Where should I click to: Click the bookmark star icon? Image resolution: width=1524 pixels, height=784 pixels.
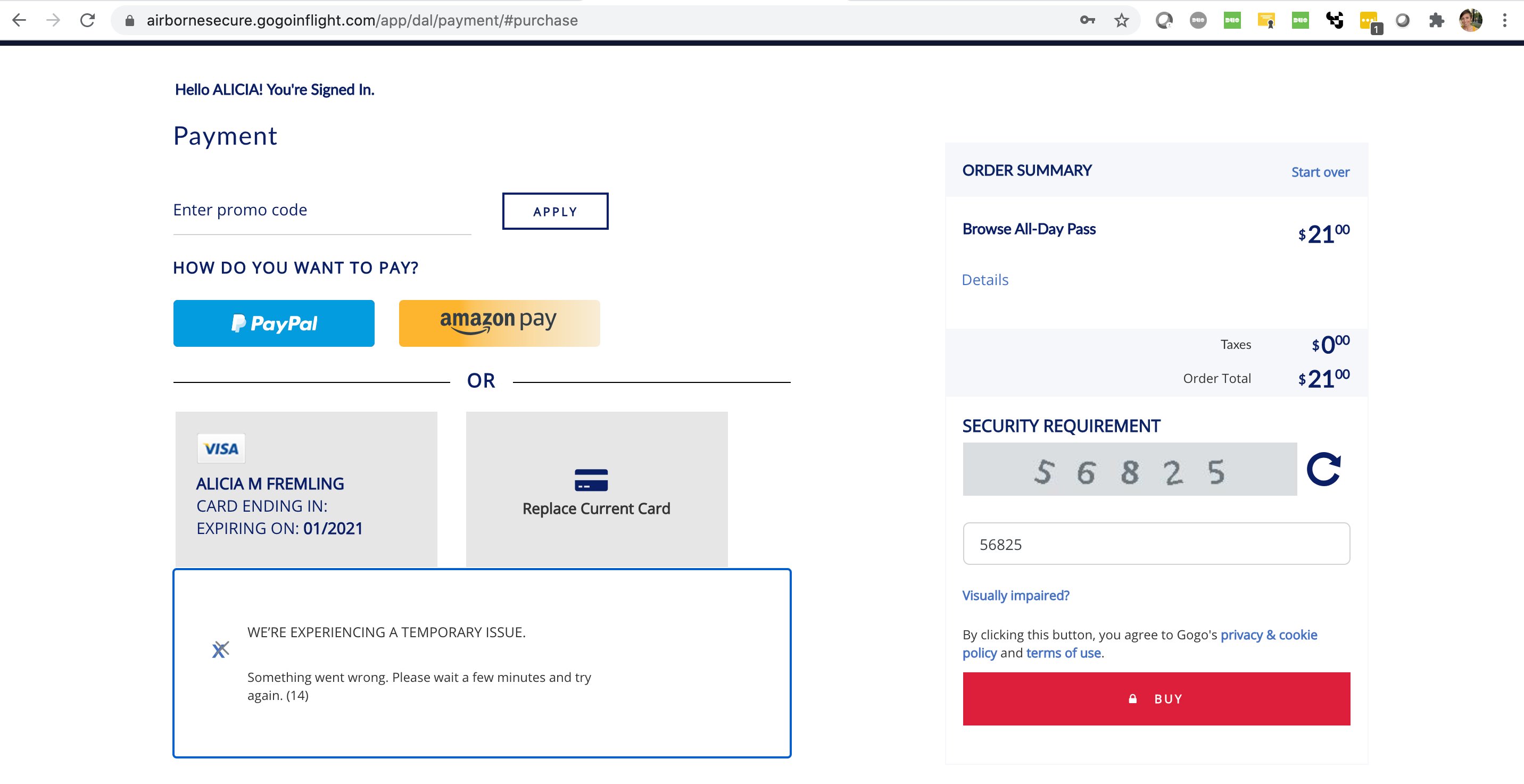click(1121, 21)
